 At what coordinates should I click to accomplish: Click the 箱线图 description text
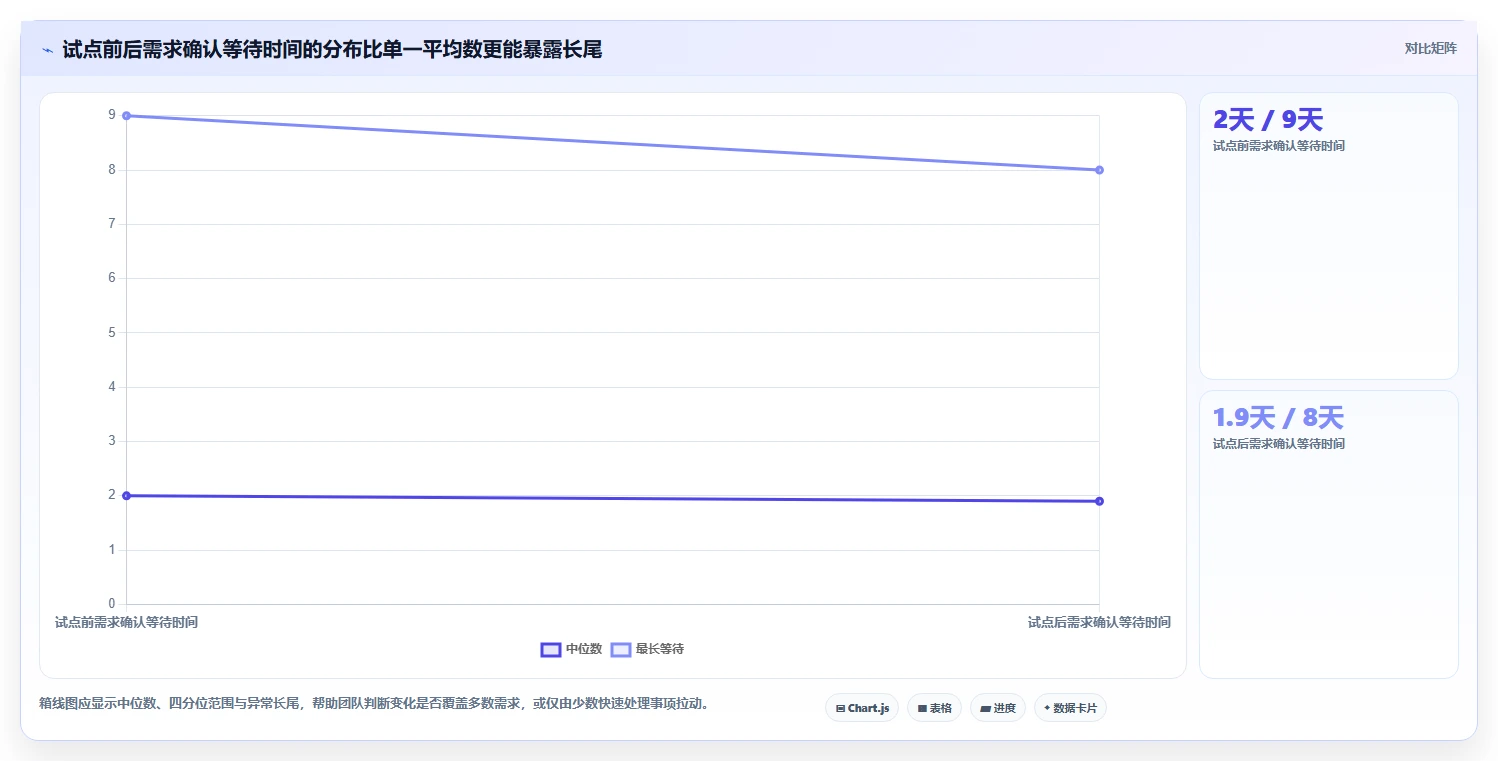pos(377,704)
